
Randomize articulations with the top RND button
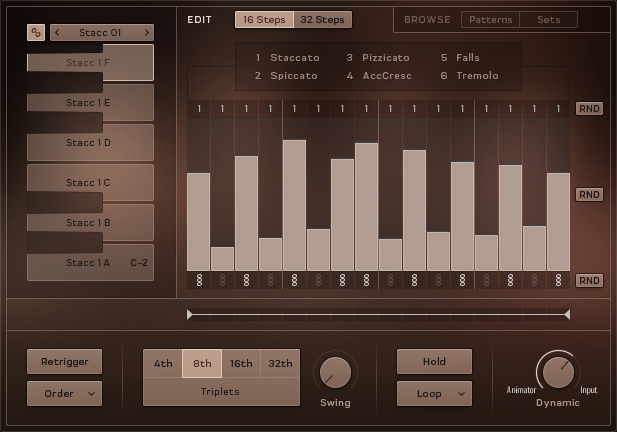(x=589, y=109)
